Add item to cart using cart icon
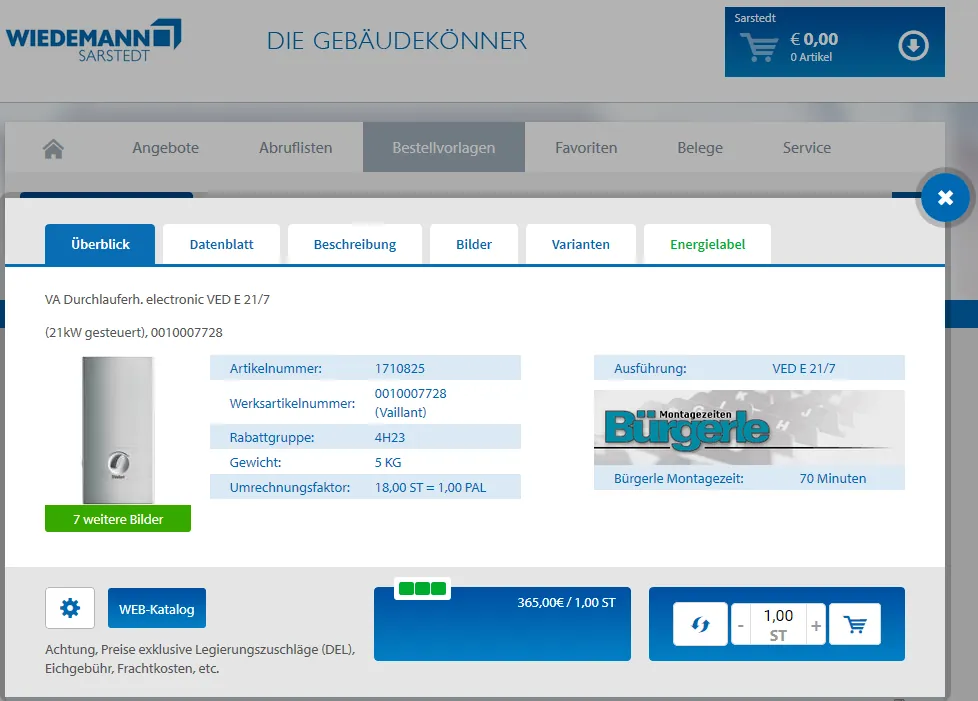 tap(855, 624)
